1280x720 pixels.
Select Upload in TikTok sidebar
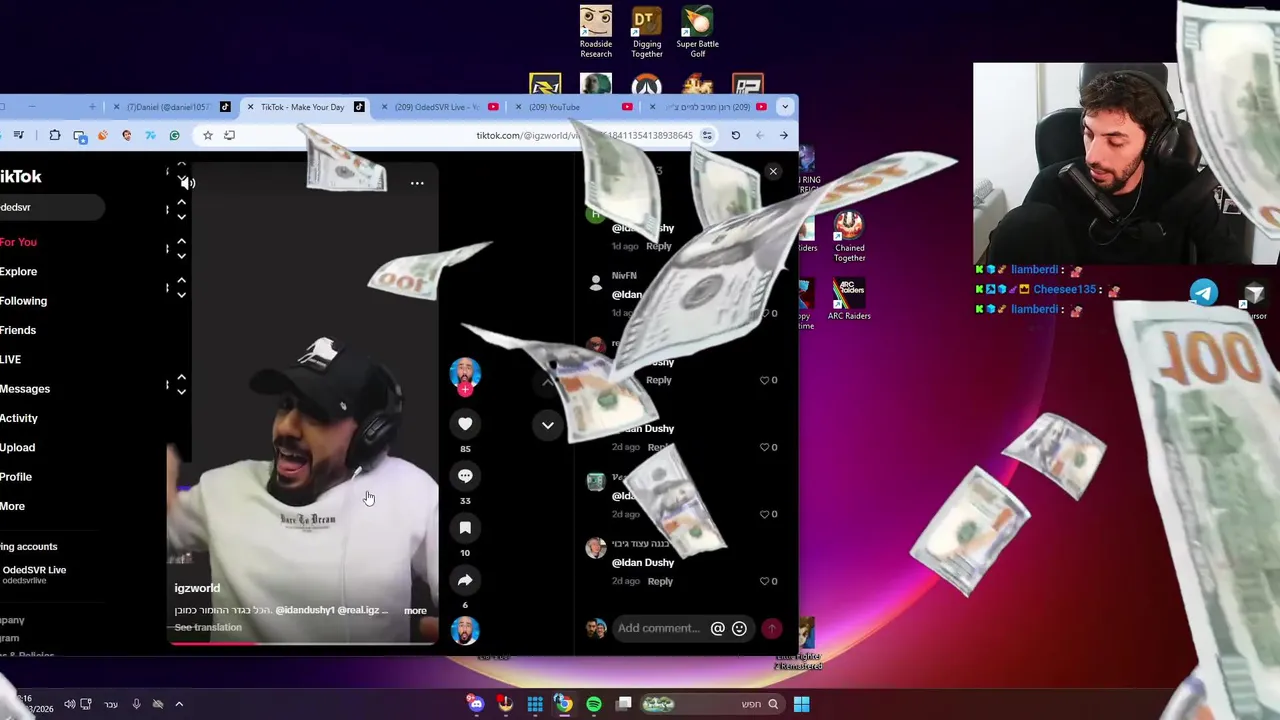(x=17, y=447)
